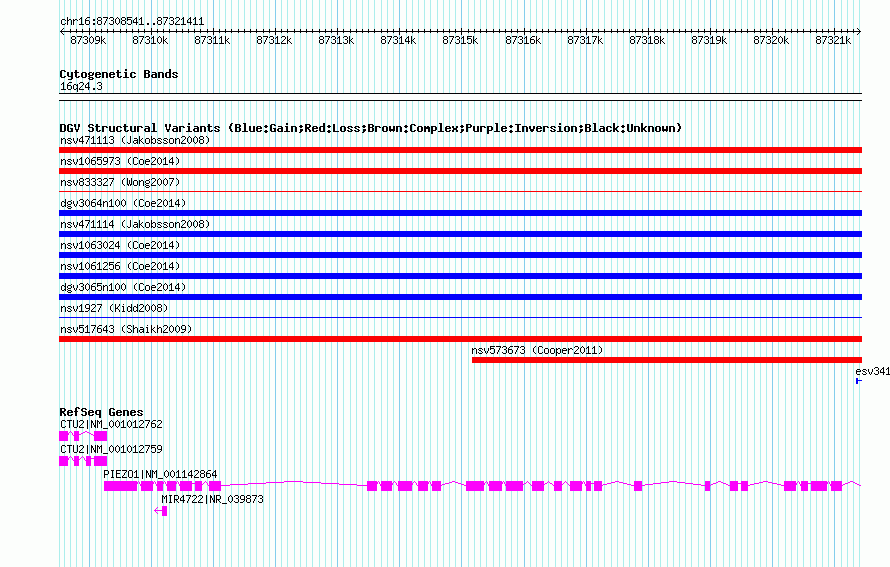Open variant nsv573673 (Cooper2011) label
890x567 pixels.
point(537,350)
